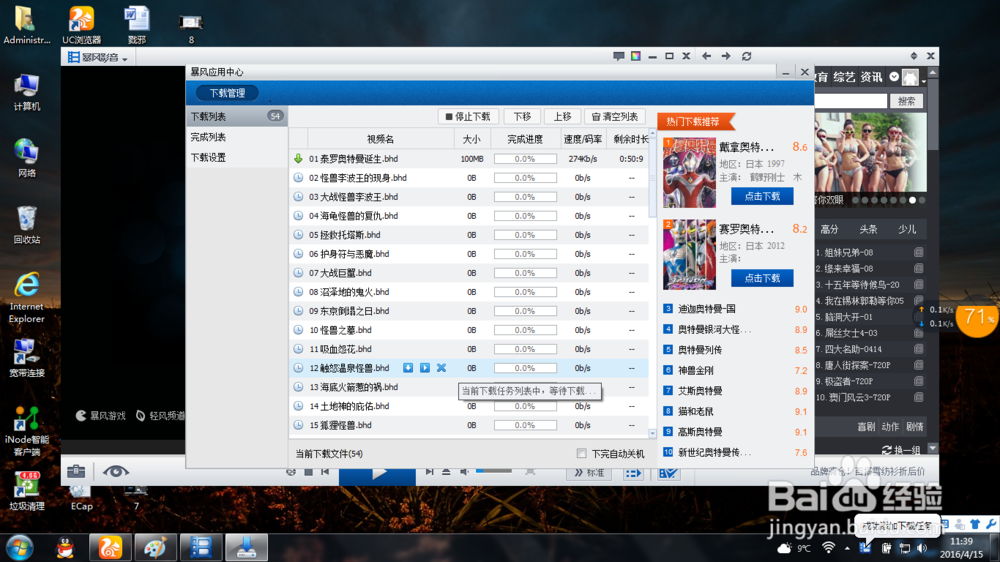Image resolution: width=1000 pixels, height=562 pixels.
Task: Open 猫和老鼠 recommendation
Action: tap(695, 411)
